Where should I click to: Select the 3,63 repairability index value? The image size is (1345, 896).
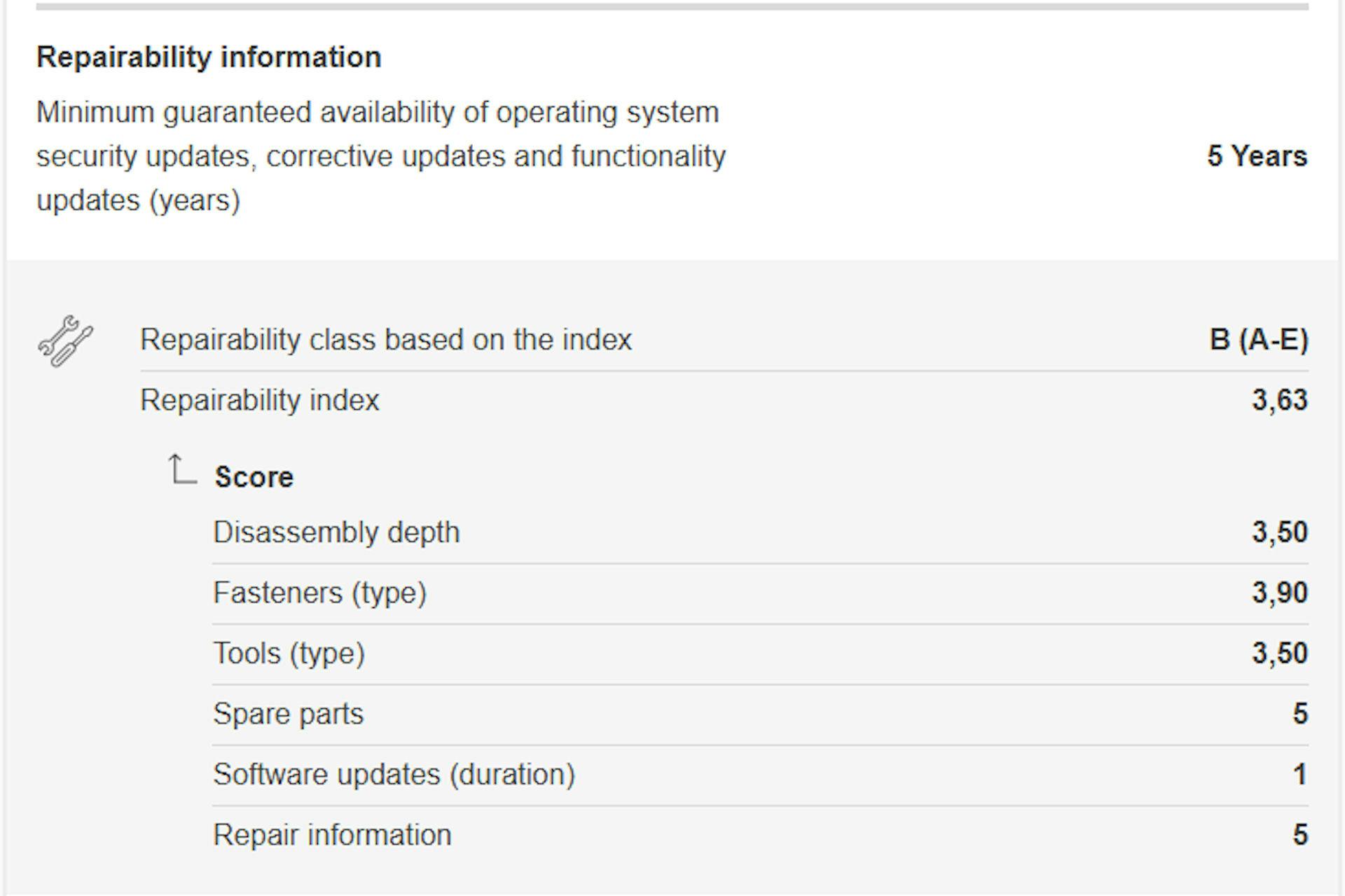pyautogui.click(x=1279, y=401)
